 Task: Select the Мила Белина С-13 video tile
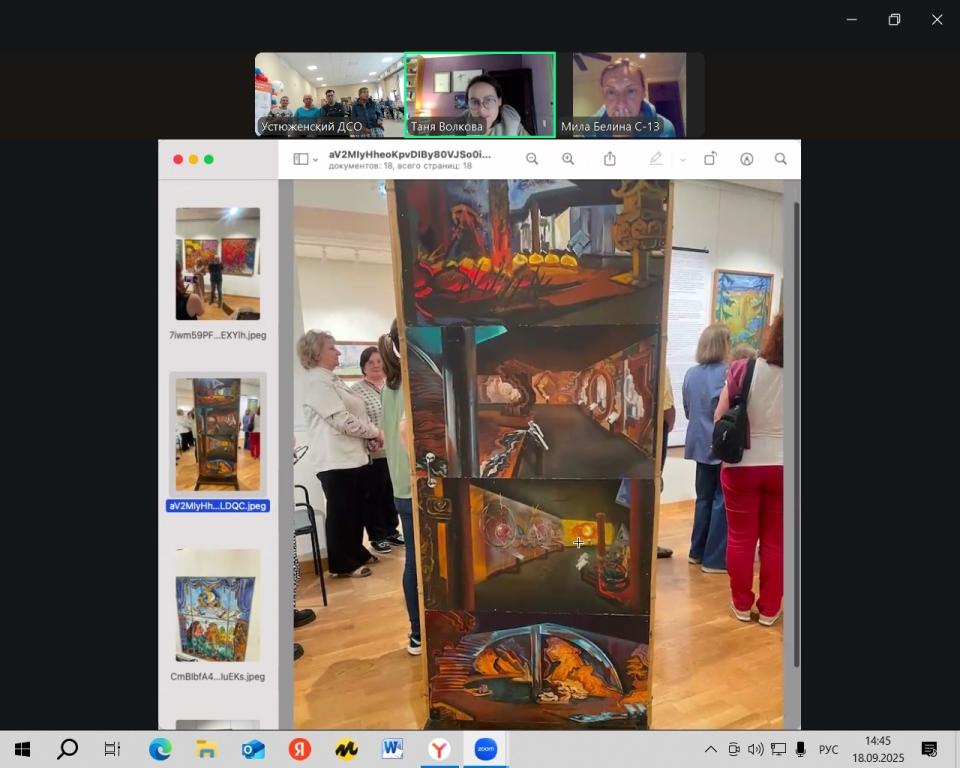(x=630, y=94)
